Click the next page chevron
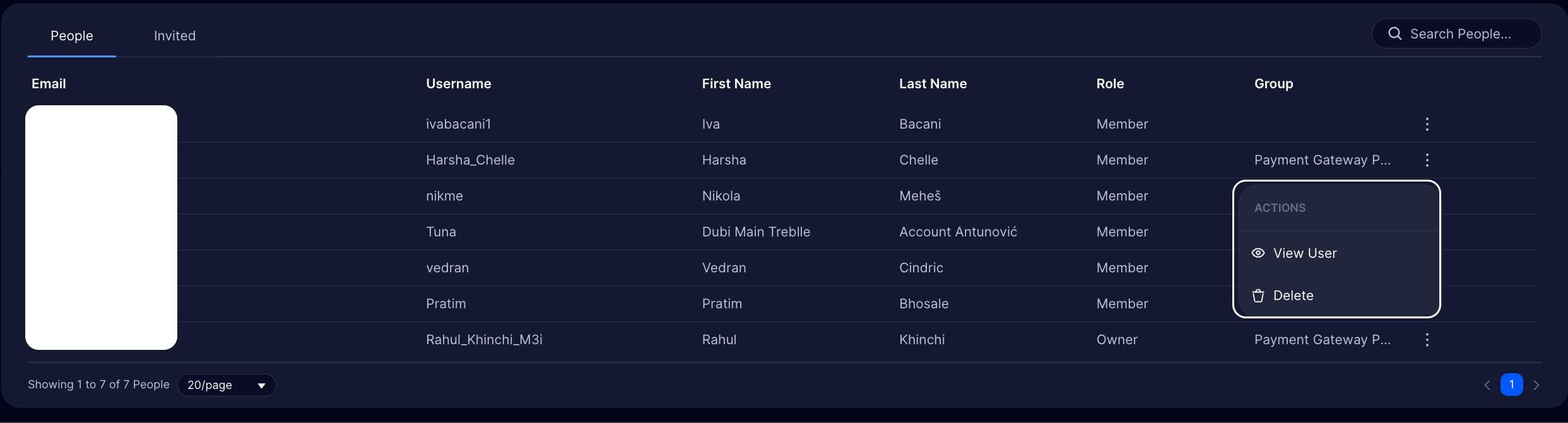Viewport: 1568px width, 423px height. click(x=1537, y=385)
